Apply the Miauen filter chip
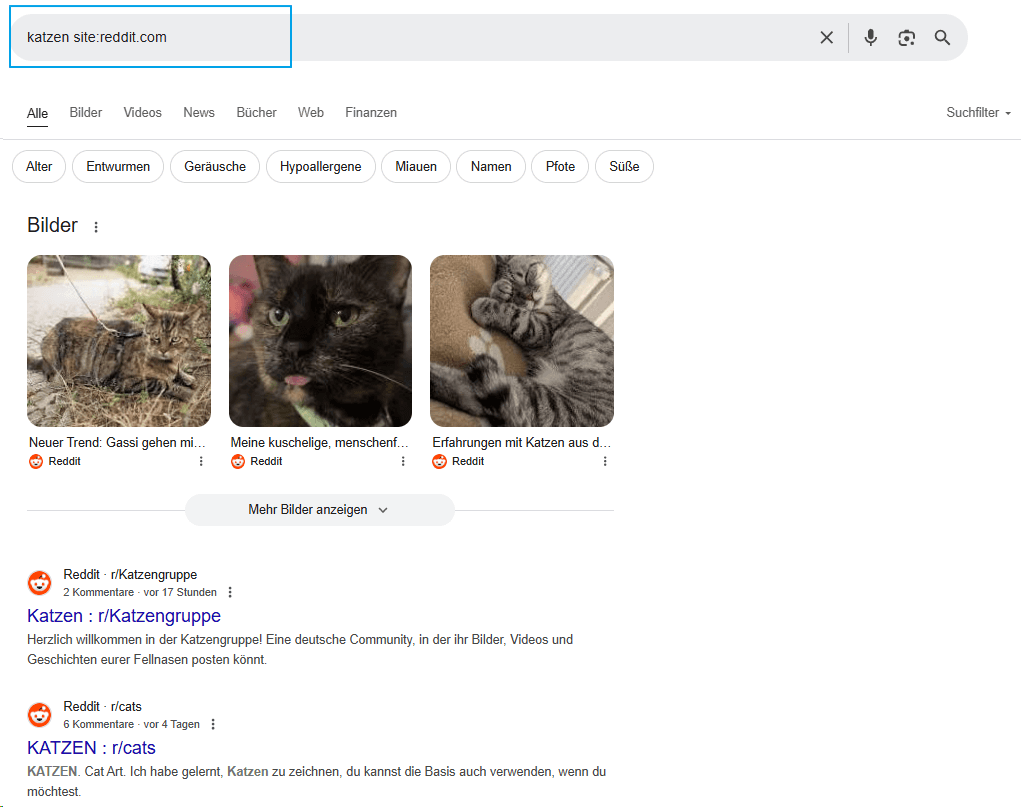1021x807 pixels. click(x=416, y=167)
